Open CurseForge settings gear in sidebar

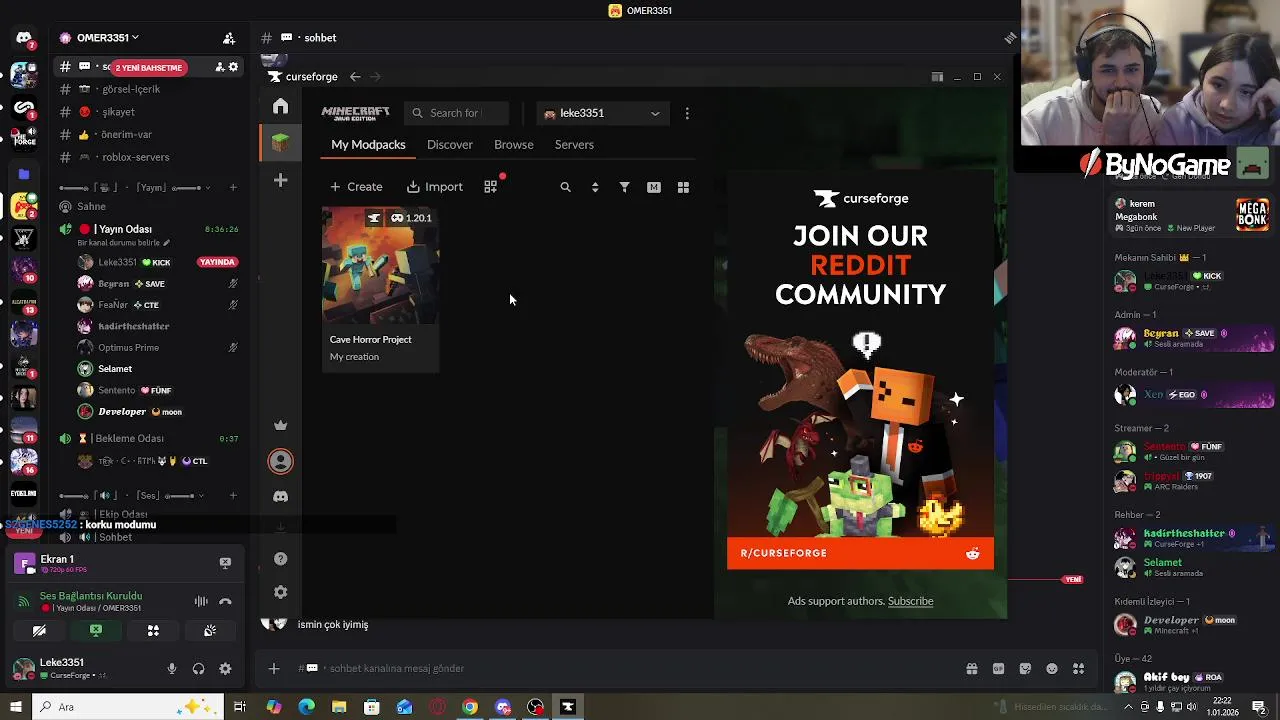(x=281, y=592)
